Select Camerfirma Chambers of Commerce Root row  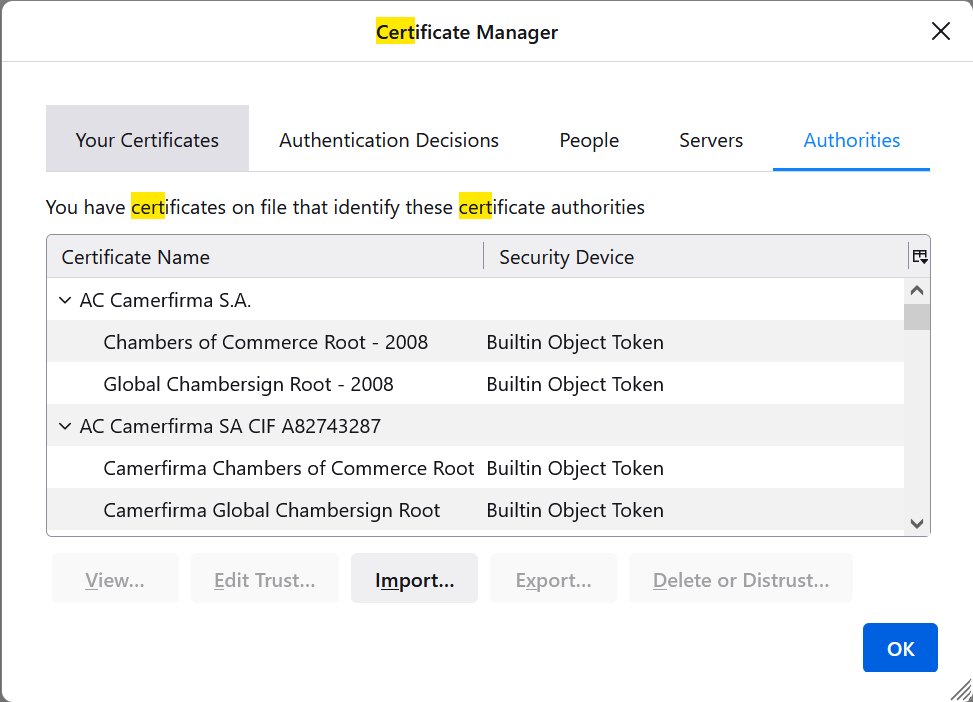(x=475, y=468)
